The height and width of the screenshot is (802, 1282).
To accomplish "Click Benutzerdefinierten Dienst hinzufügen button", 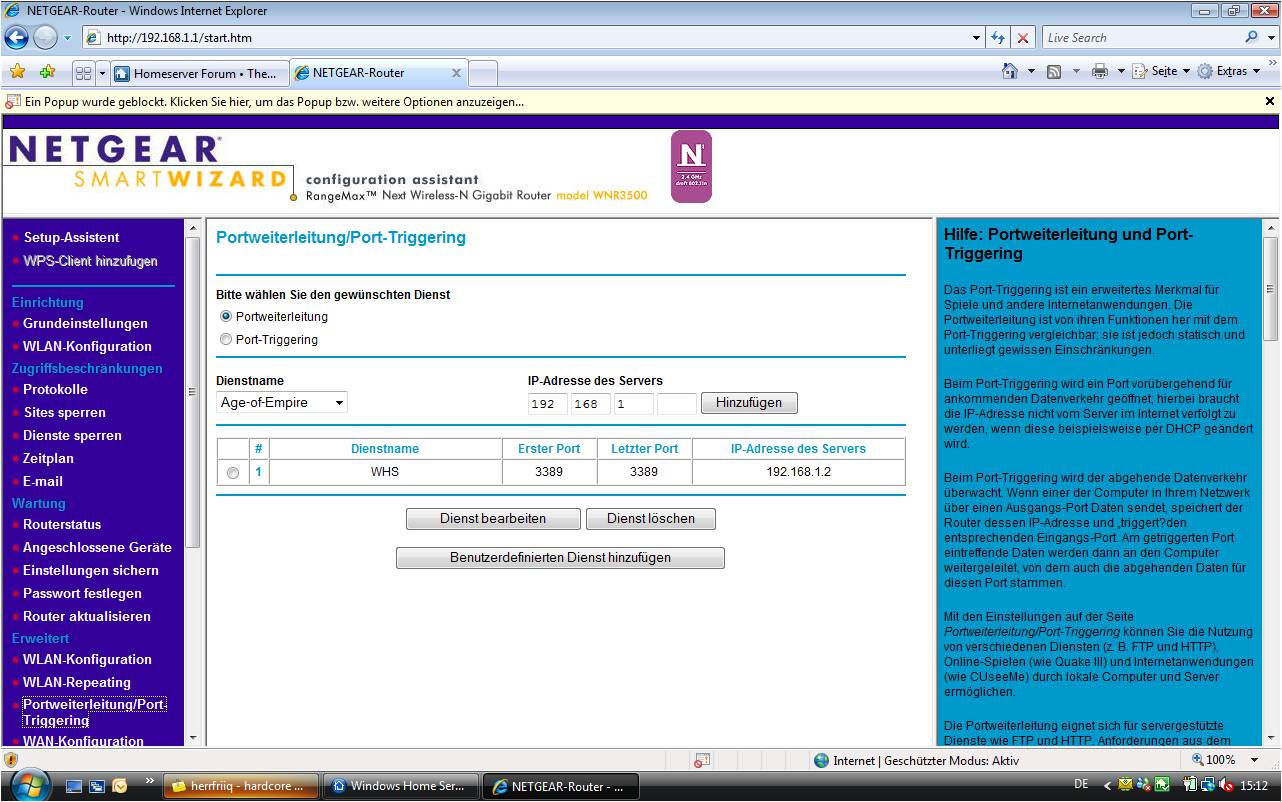I will coord(560,558).
